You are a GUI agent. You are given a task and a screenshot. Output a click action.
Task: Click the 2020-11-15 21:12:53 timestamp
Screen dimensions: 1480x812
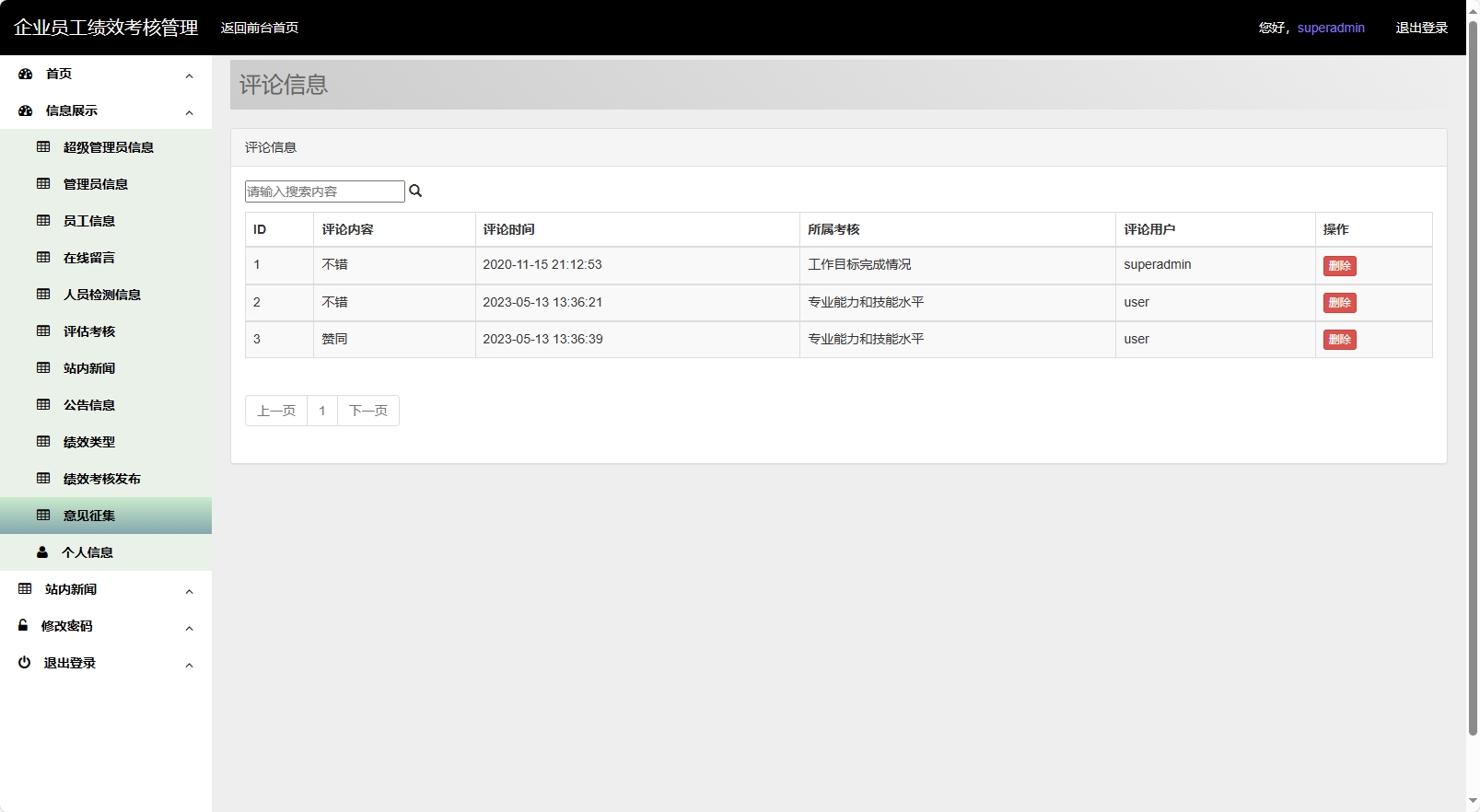542,264
